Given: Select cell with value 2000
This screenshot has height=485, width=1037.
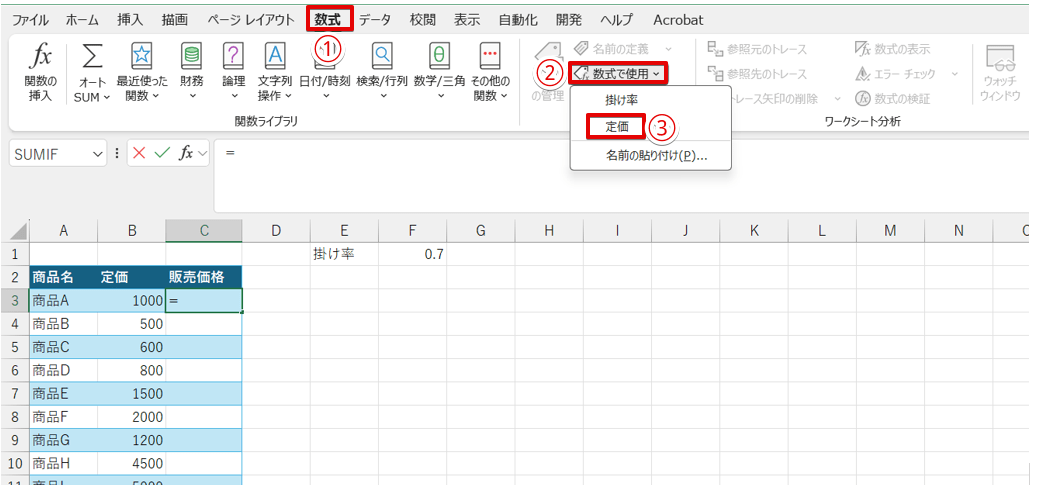Looking at the screenshot, I should pyautogui.click(x=132, y=417).
